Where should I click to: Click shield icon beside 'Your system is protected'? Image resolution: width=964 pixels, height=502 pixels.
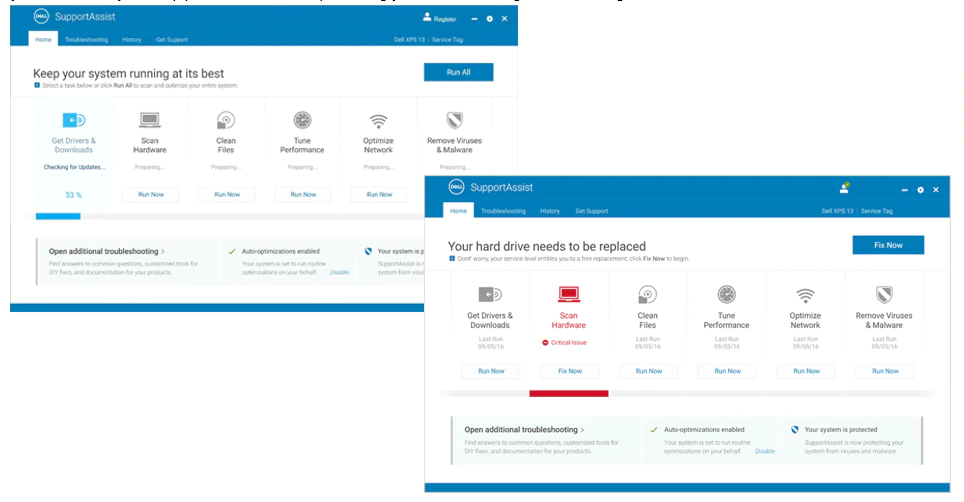tap(795, 430)
